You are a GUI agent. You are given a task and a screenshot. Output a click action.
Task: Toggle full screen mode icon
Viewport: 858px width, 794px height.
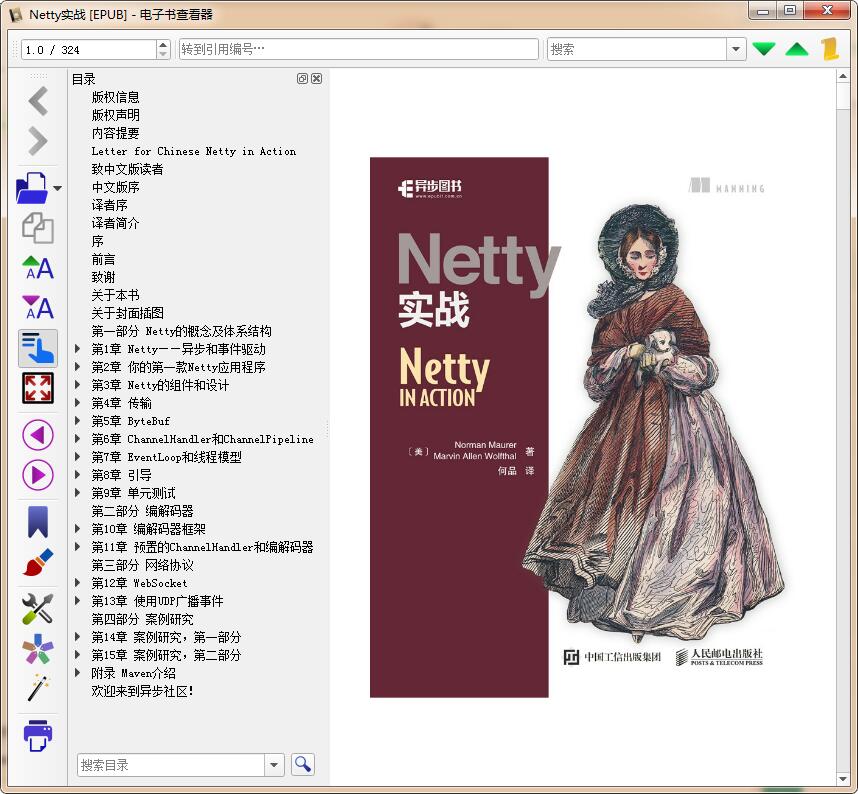[38, 388]
